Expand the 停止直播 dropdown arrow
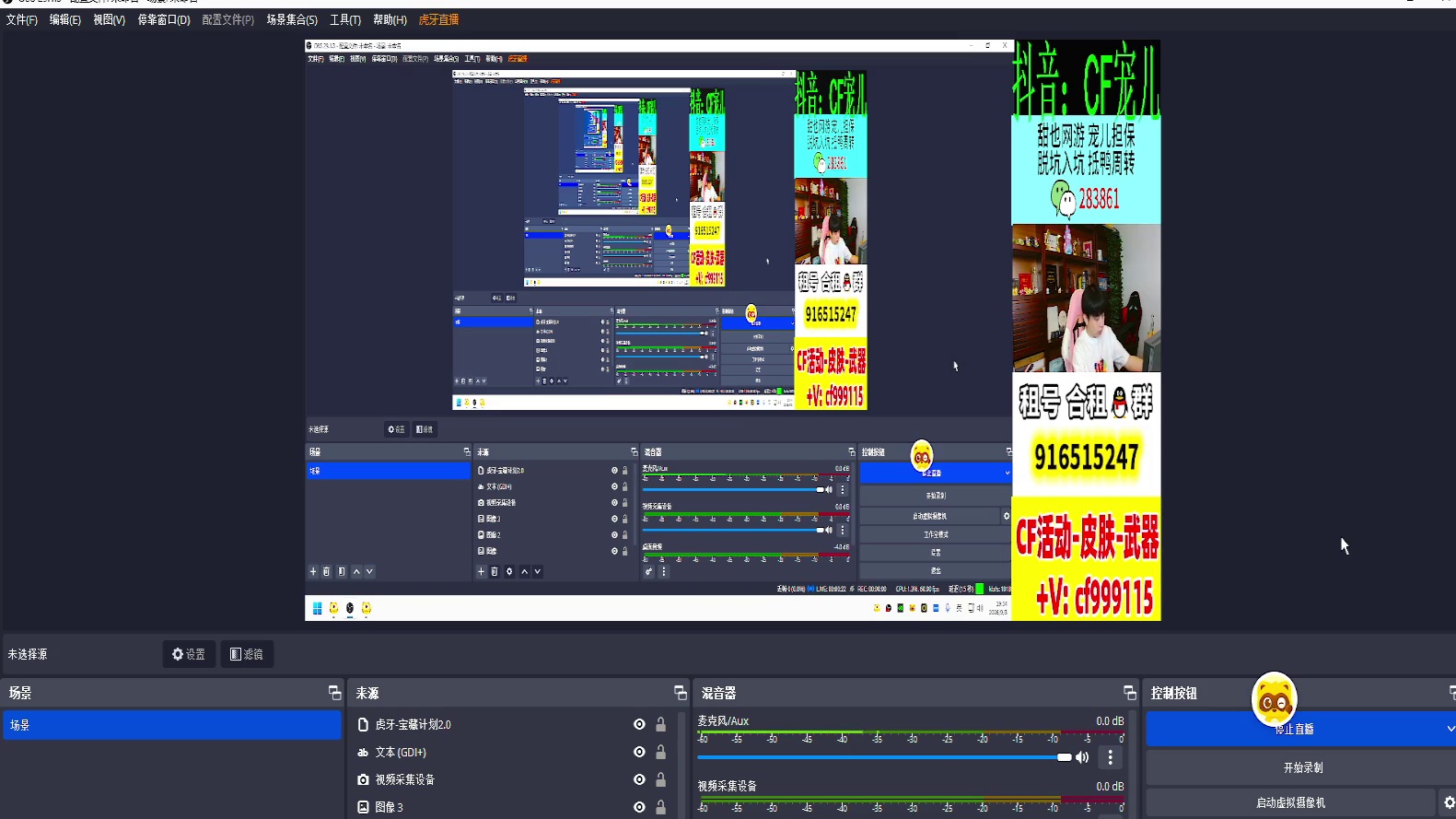 click(x=1450, y=729)
